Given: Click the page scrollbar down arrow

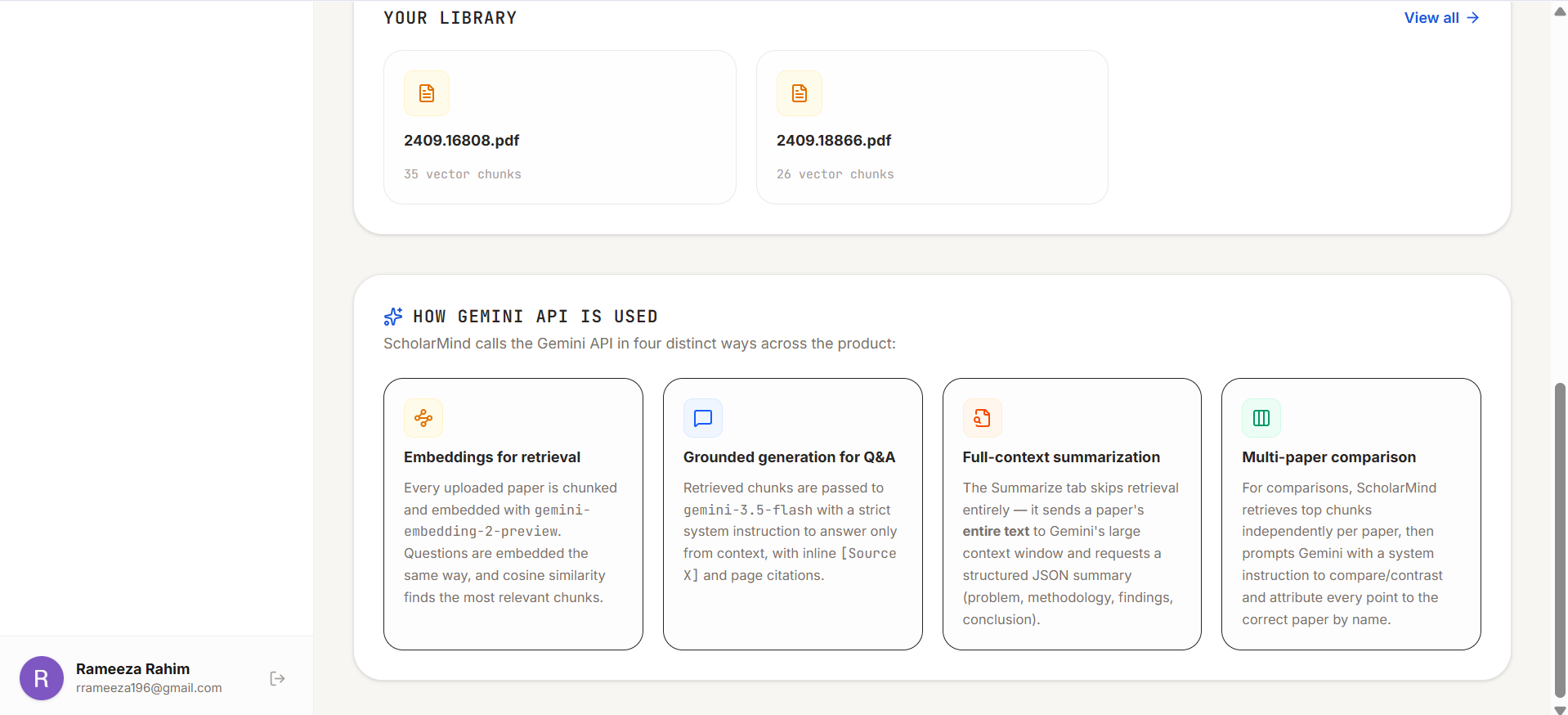Looking at the screenshot, I should (x=1560, y=710).
